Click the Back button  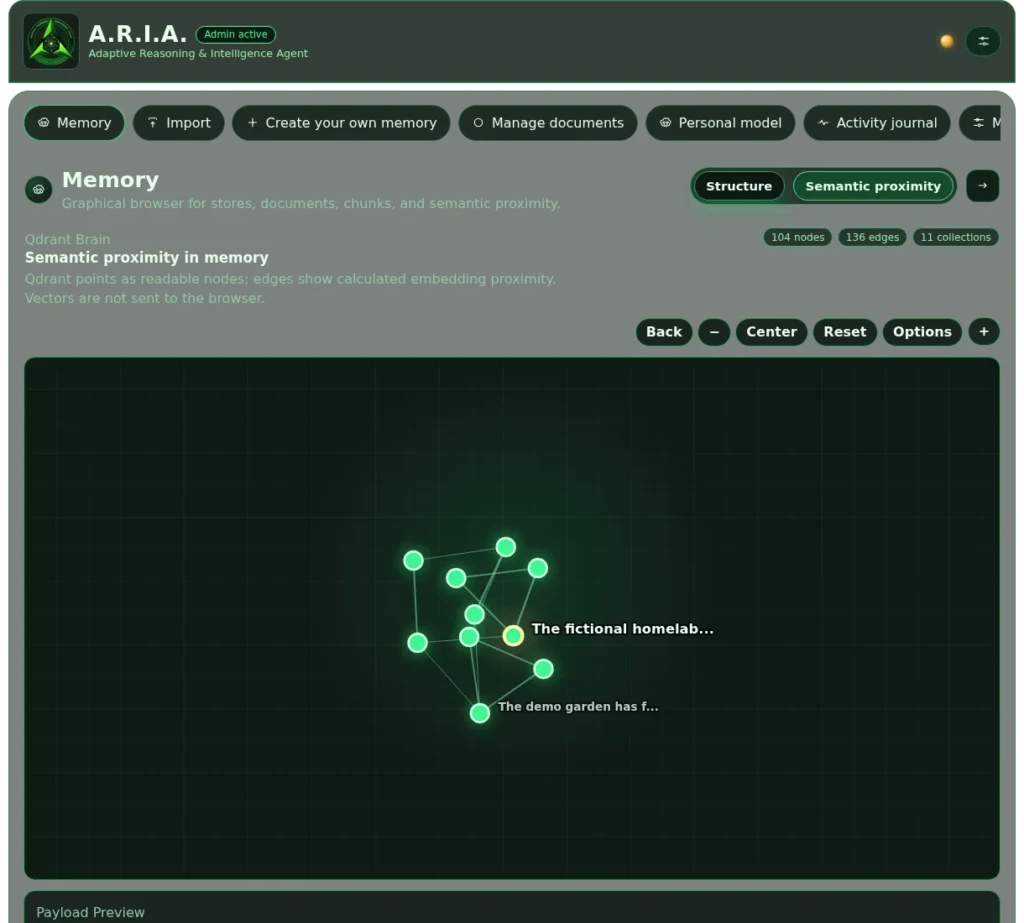point(664,332)
